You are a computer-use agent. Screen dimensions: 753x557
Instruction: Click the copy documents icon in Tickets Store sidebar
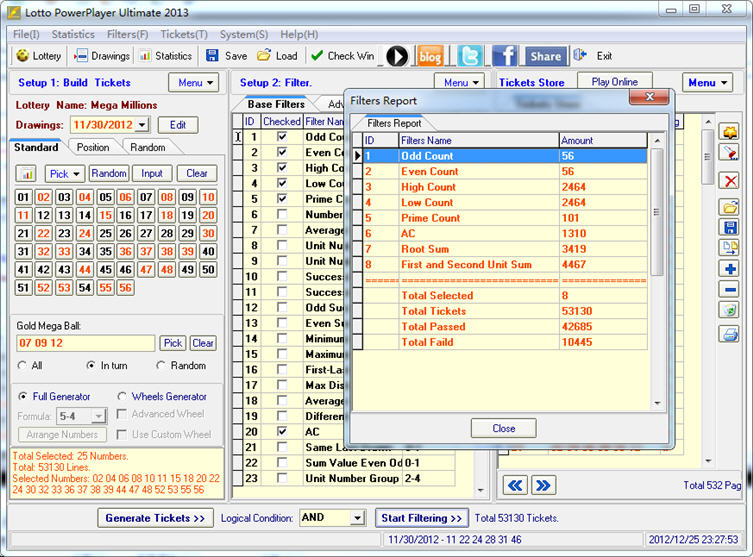pyautogui.click(x=730, y=248)
